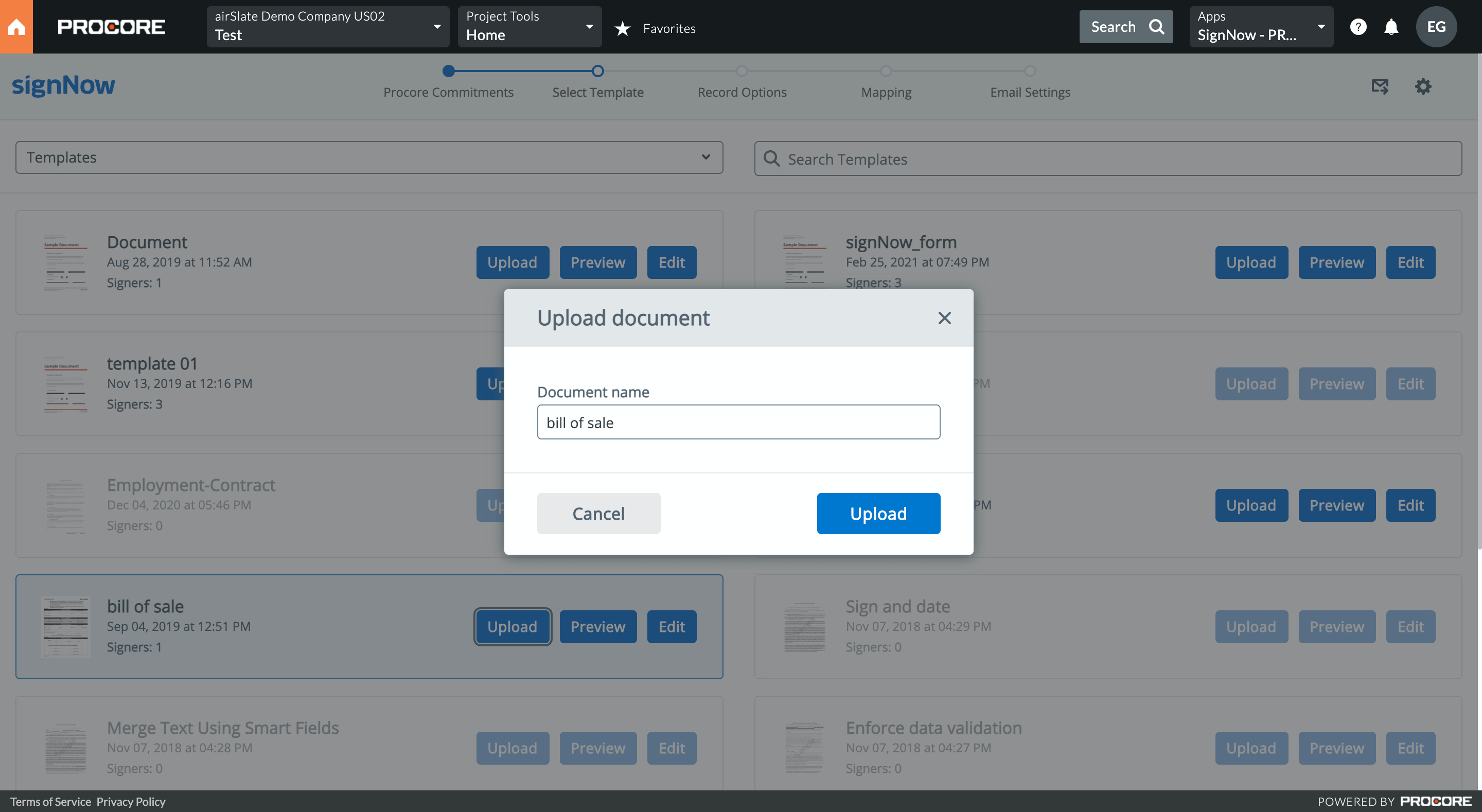The image size is (1482, 812).
Task: Preview the bill of sale template
Action: coord(598,626)
